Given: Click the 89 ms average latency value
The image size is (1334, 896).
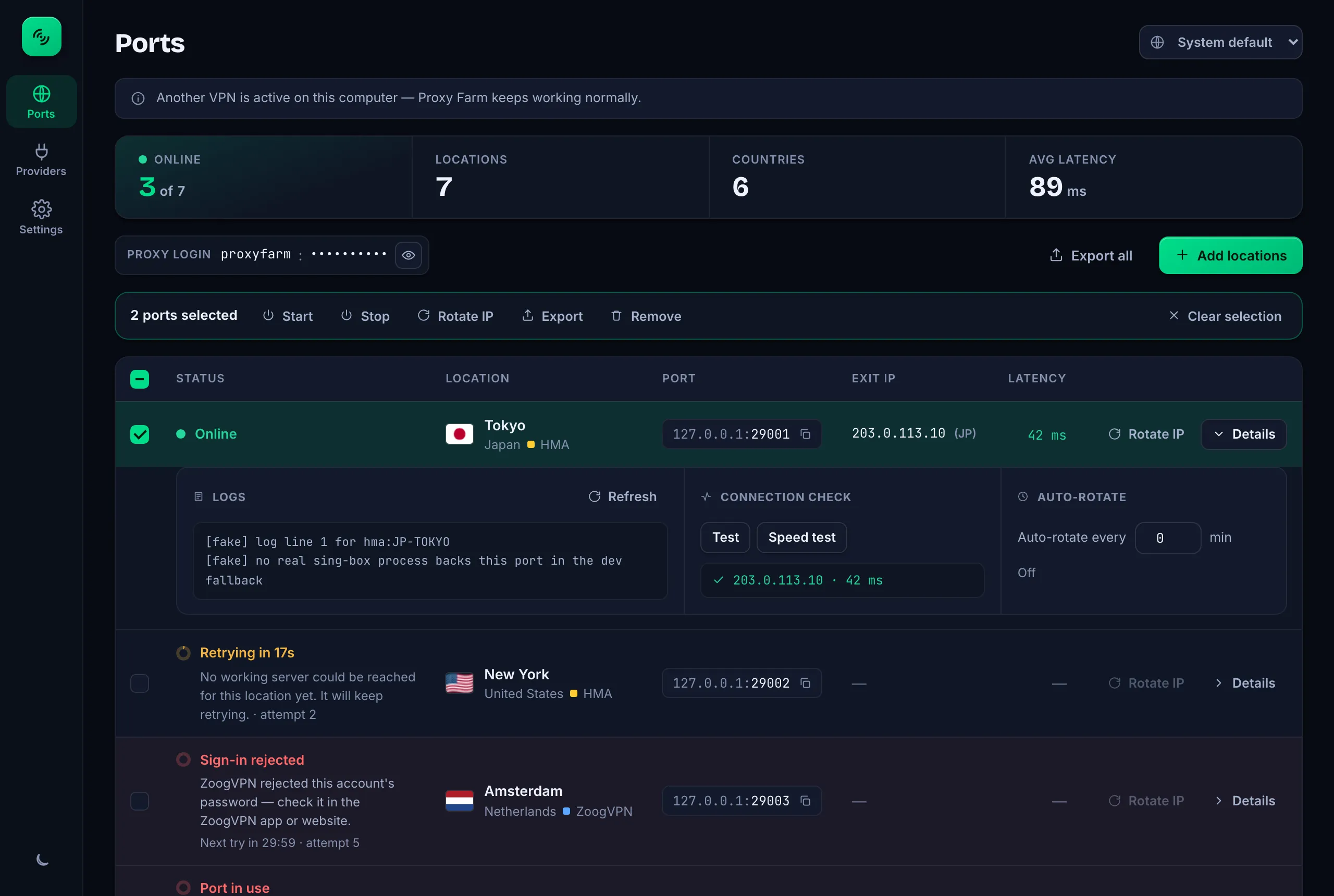Looking at the screenshot, I should [1057, 188].
